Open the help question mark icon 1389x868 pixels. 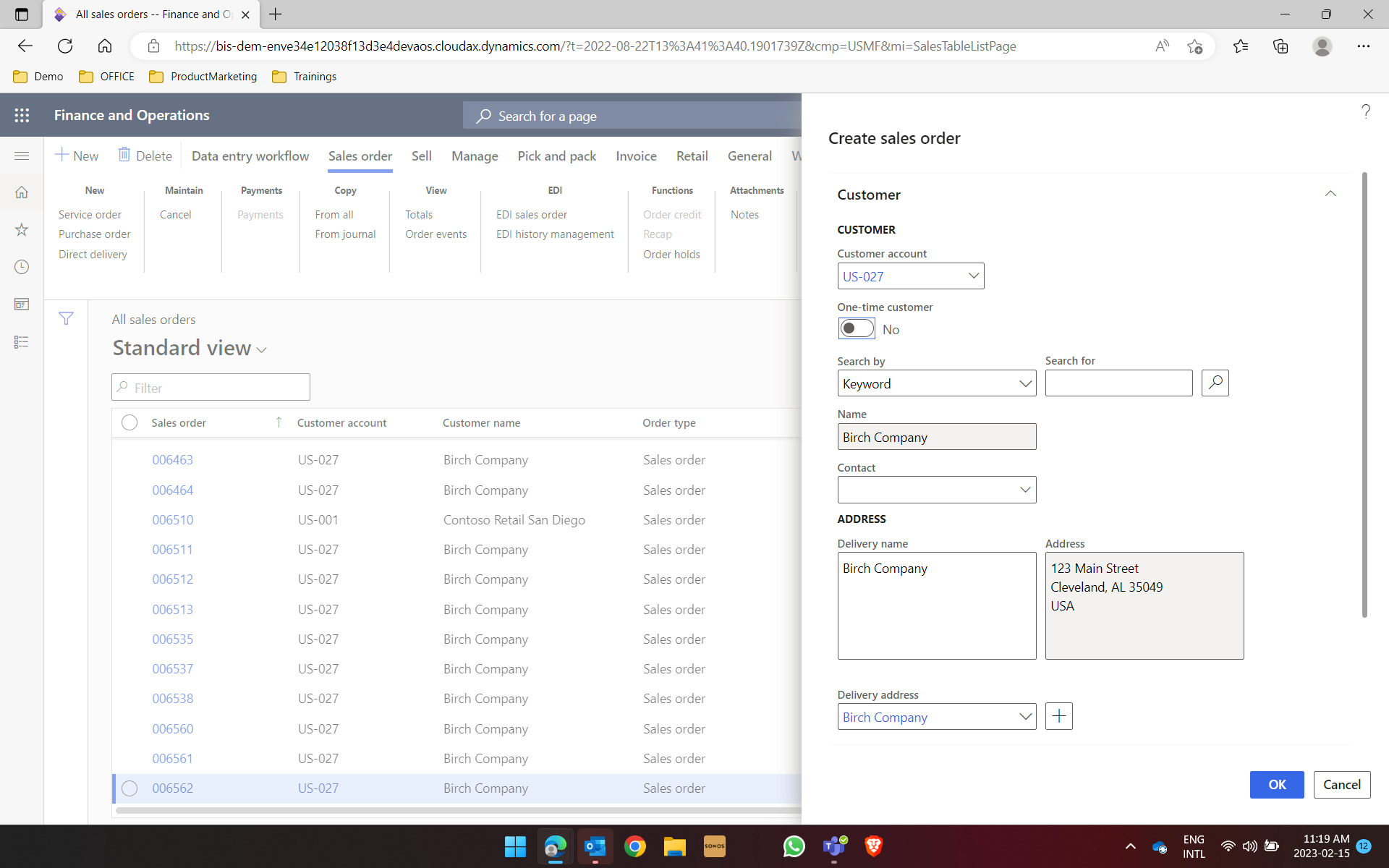point(1365,111)
